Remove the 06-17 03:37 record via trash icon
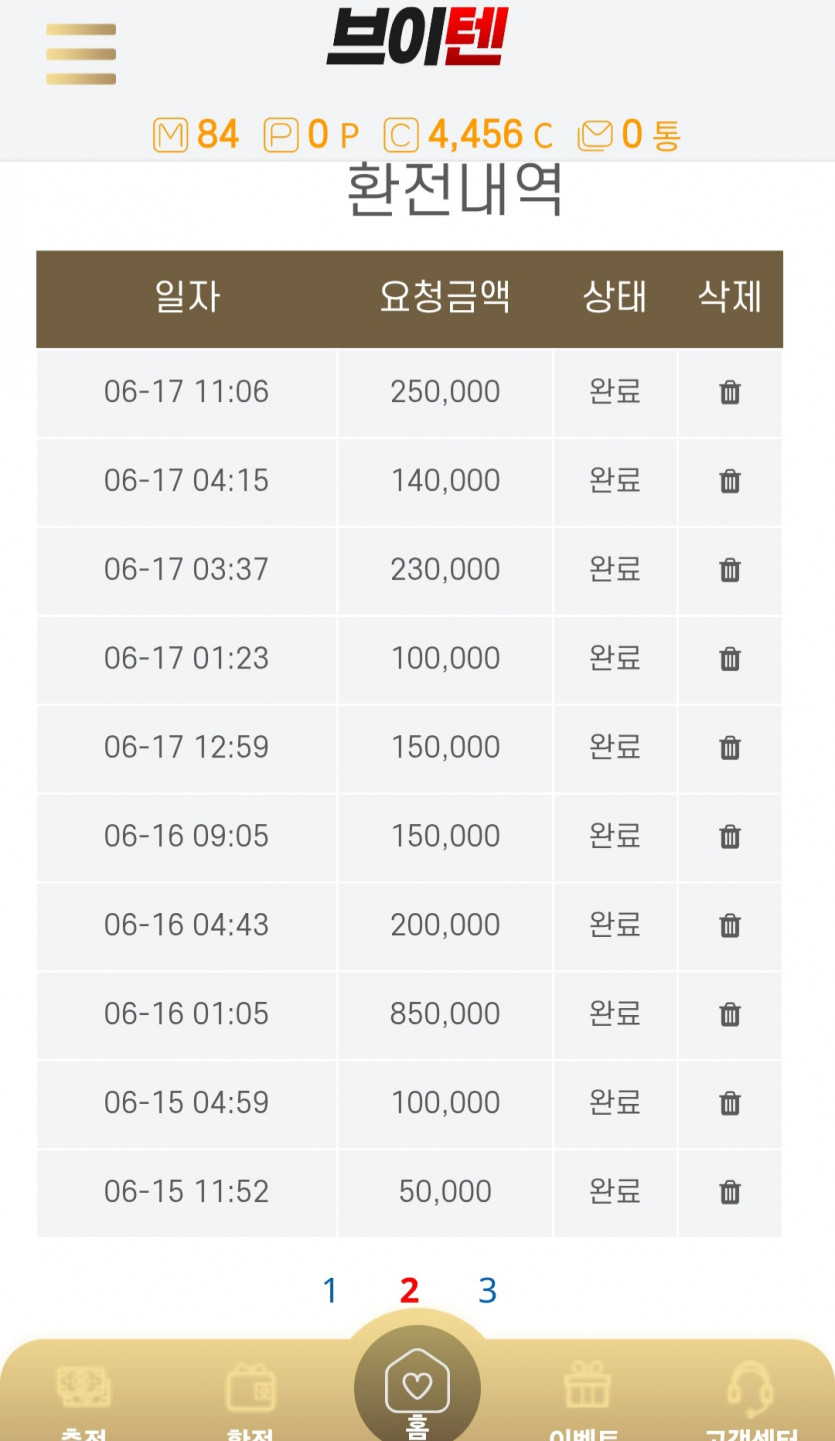Viewport: 835px width, 1441px height. 730,570
